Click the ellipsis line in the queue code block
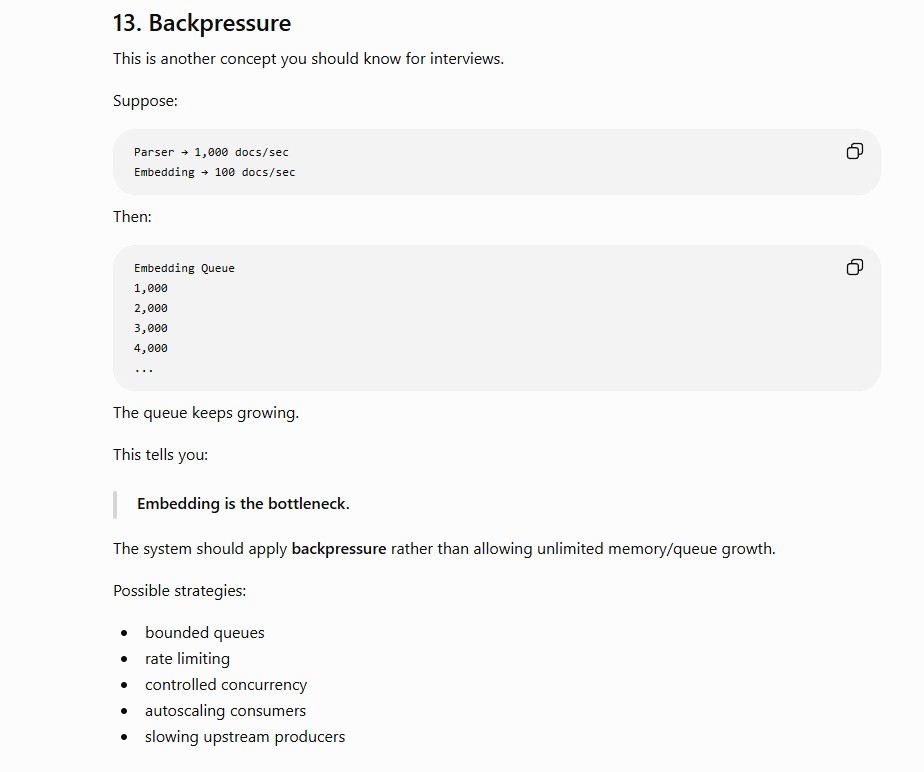 pyautogui.click(x=144, y=369)
